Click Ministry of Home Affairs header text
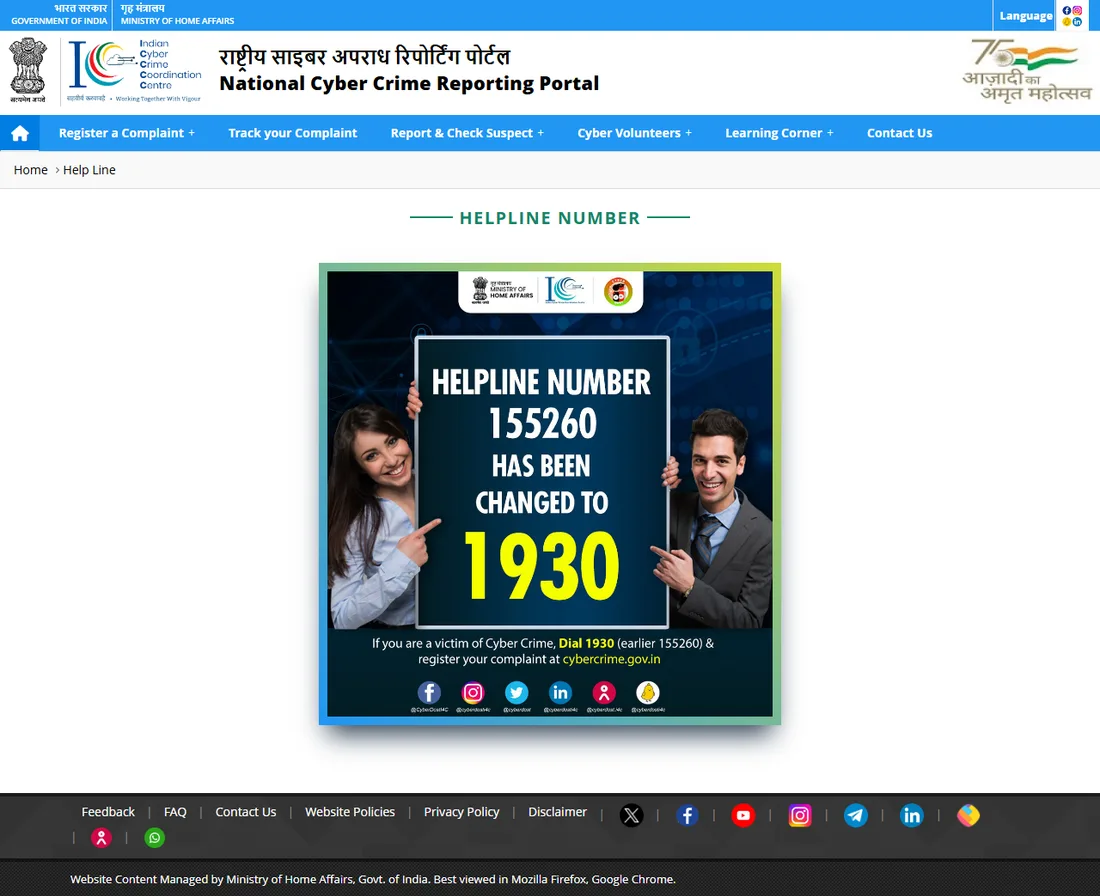The width and height of the screenshot is (1100, 896). pyautogui.click(x=177, y=21)
